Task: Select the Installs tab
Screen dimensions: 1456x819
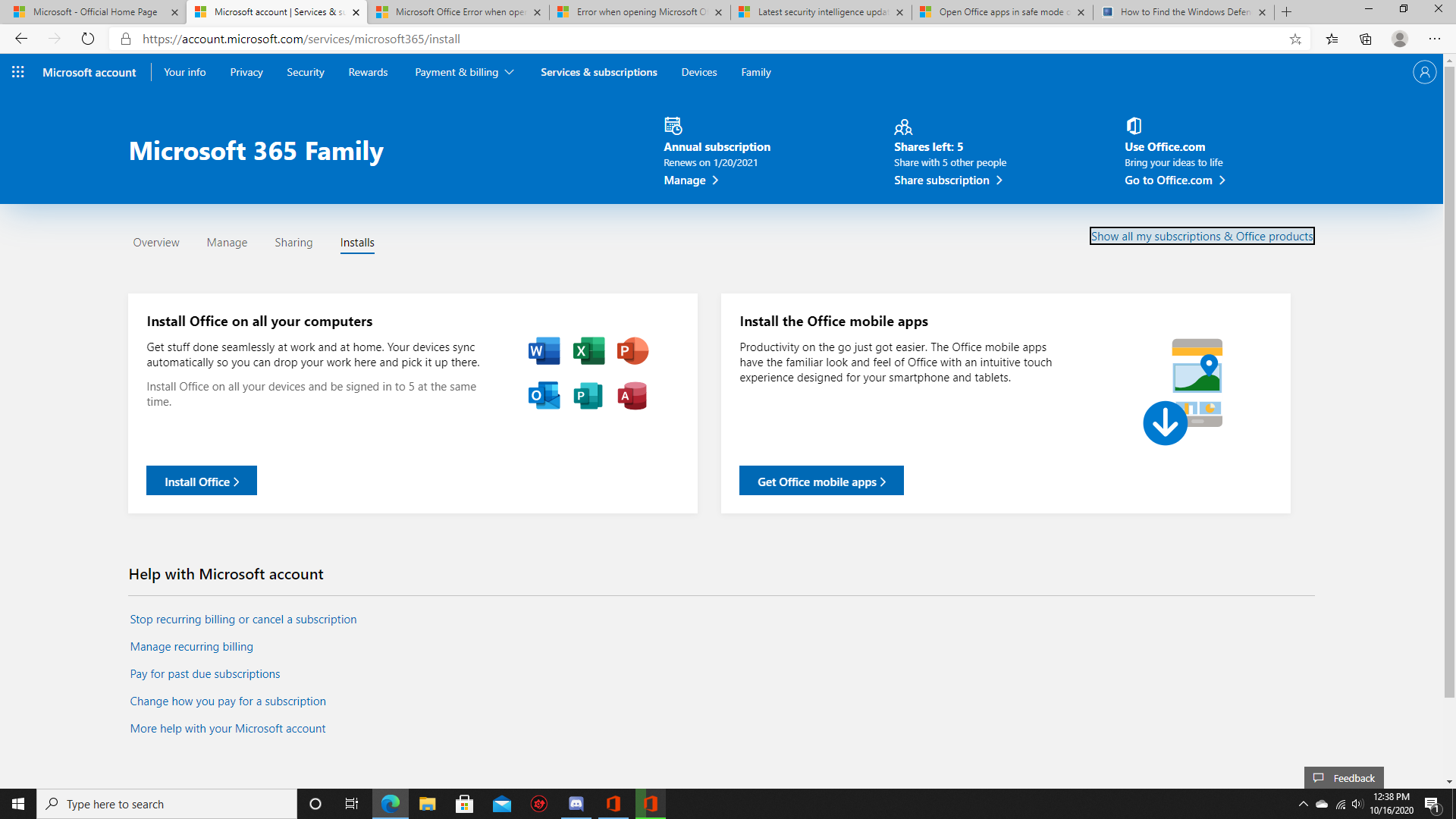Action: 357,243
